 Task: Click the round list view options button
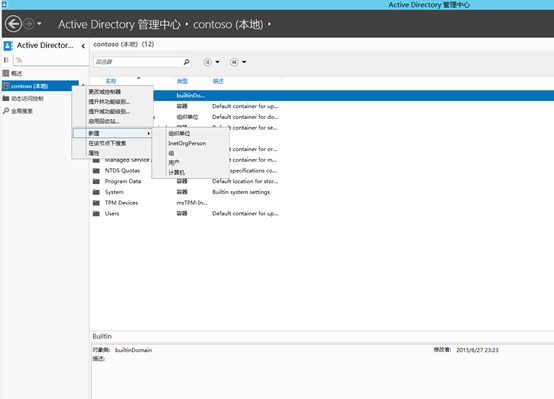207,62
